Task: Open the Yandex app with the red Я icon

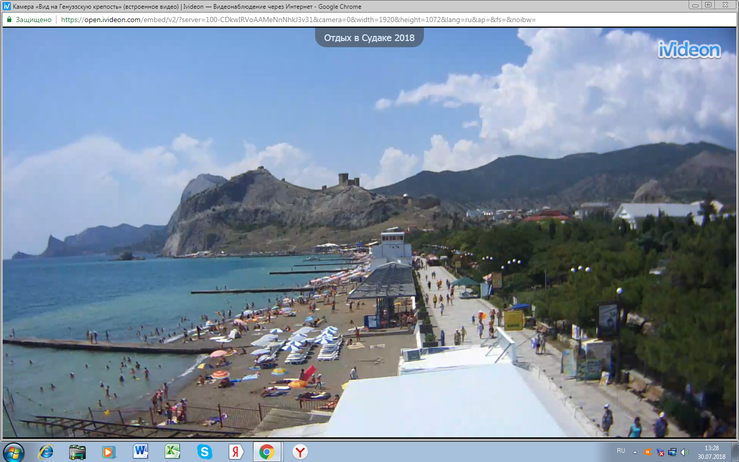Action: pyautogui.click(x=236, y=451)
